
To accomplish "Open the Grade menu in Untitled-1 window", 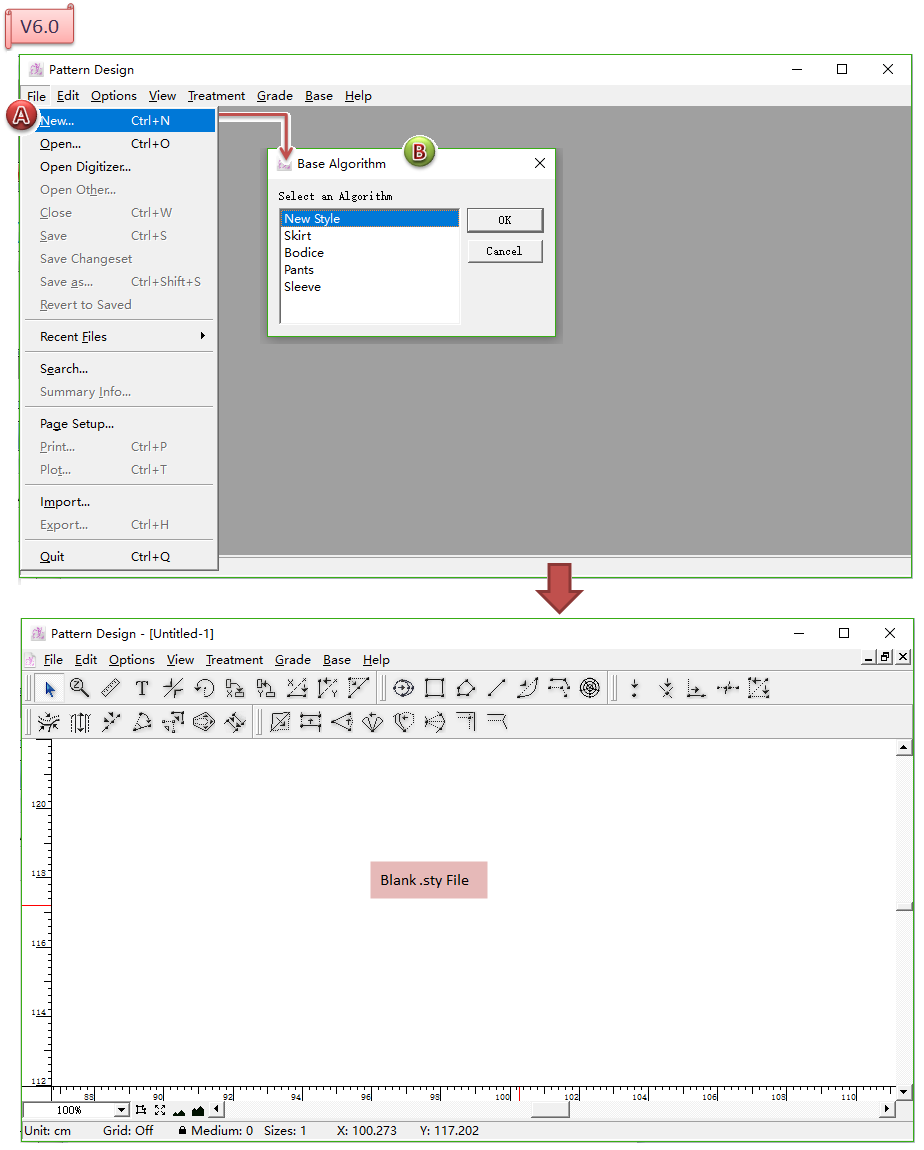I will pyautogui.click(x=293, y=660).
